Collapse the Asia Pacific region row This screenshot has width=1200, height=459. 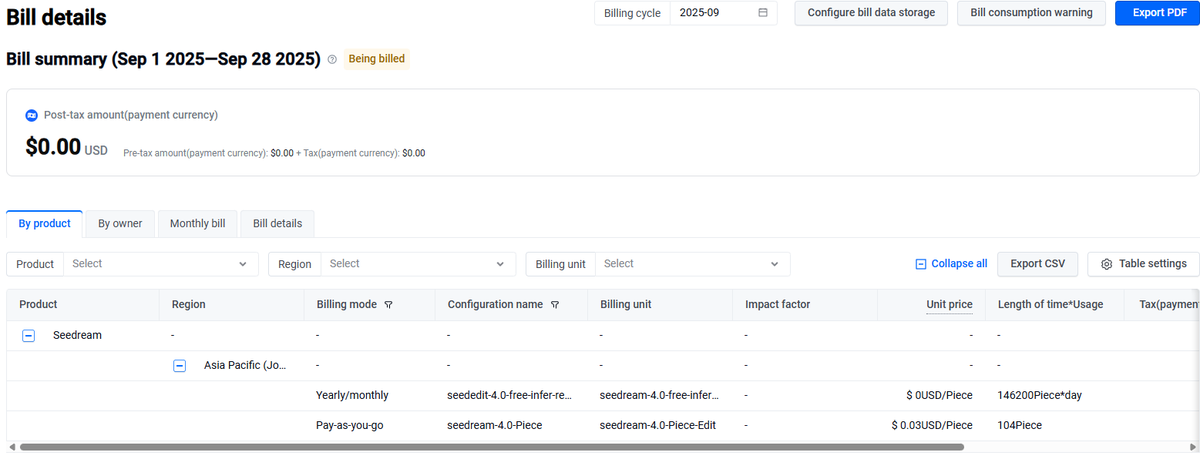(180, 366)
